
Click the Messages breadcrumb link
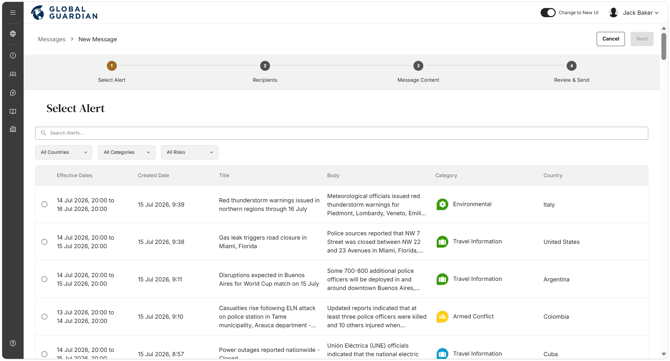click(51, 39)
